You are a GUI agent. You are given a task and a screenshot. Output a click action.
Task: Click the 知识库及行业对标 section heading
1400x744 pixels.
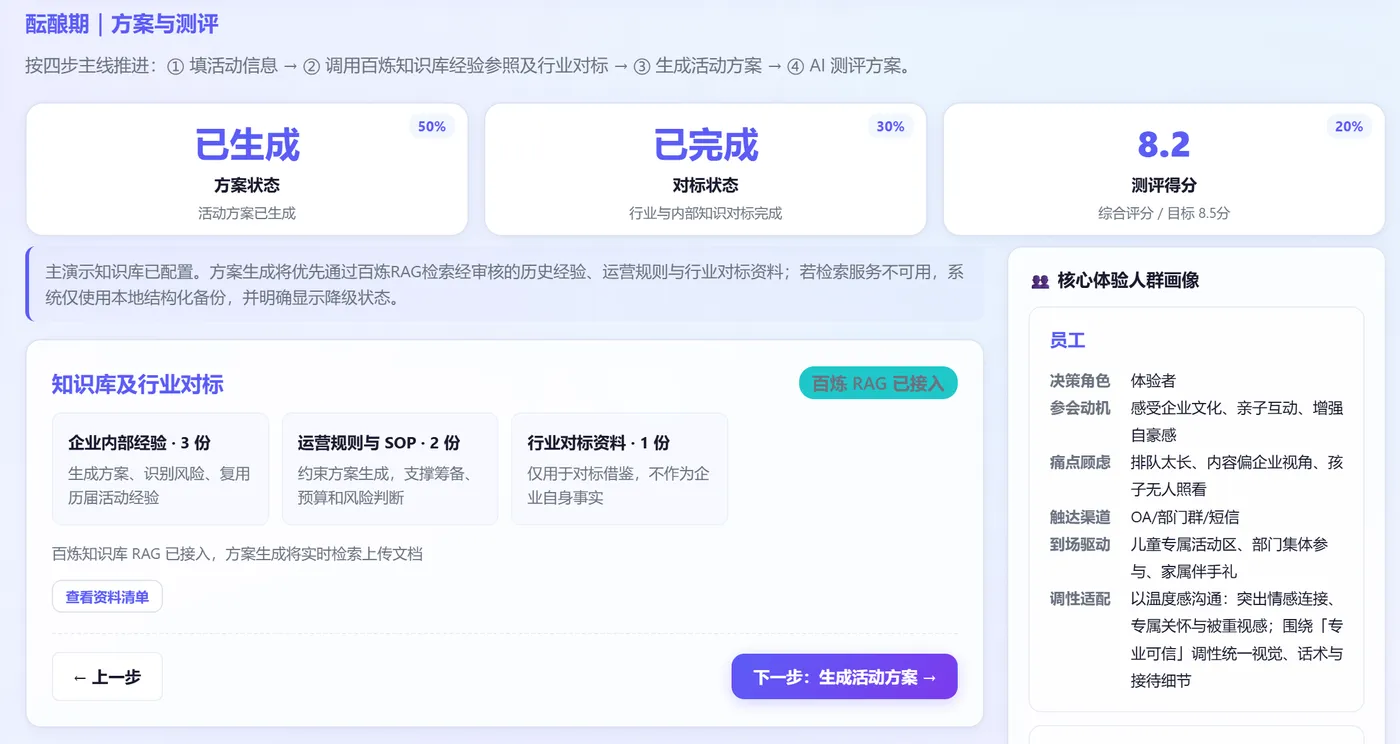click(138, 384)
